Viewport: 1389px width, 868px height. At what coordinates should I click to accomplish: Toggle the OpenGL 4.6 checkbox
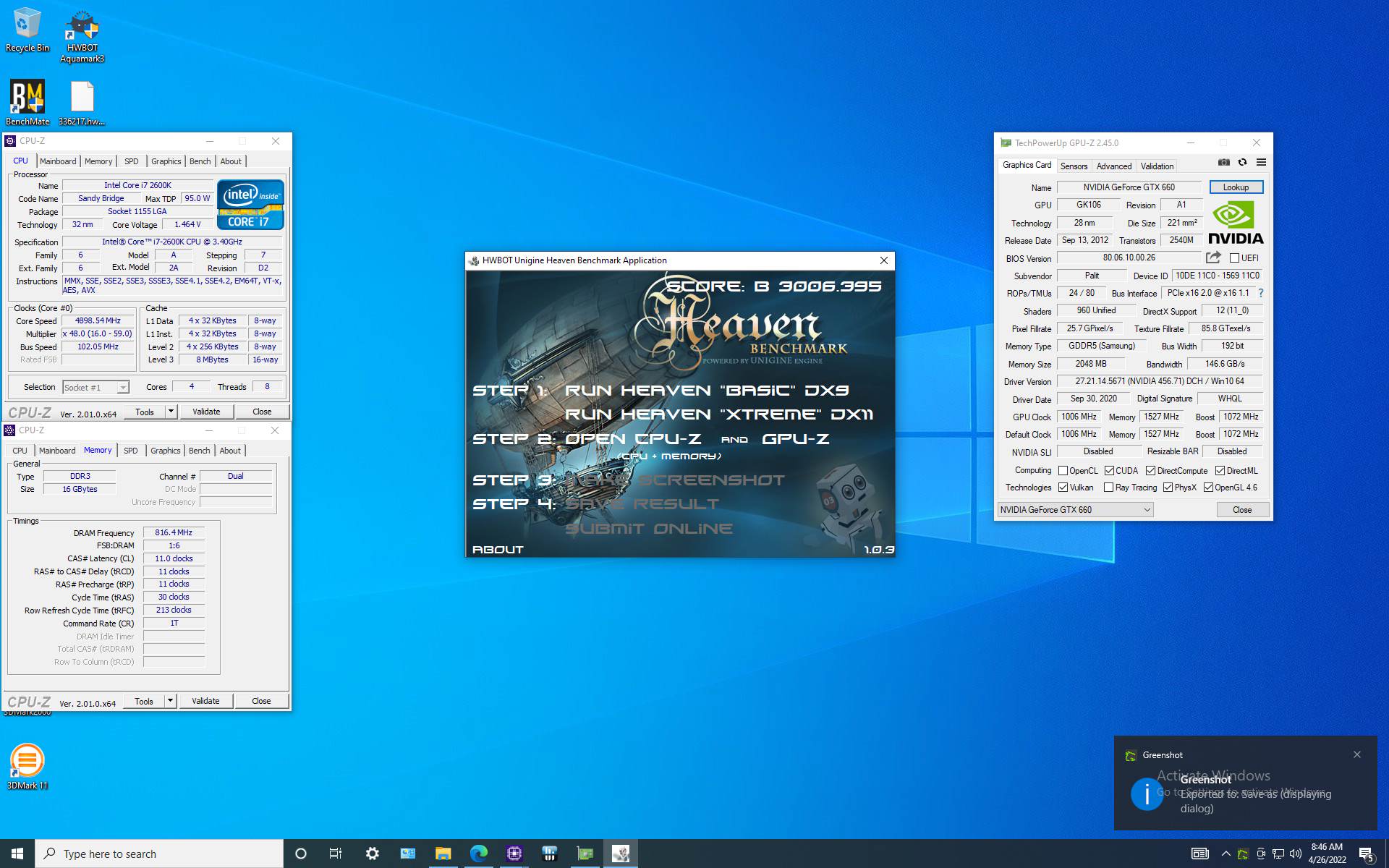[1208, 488]
